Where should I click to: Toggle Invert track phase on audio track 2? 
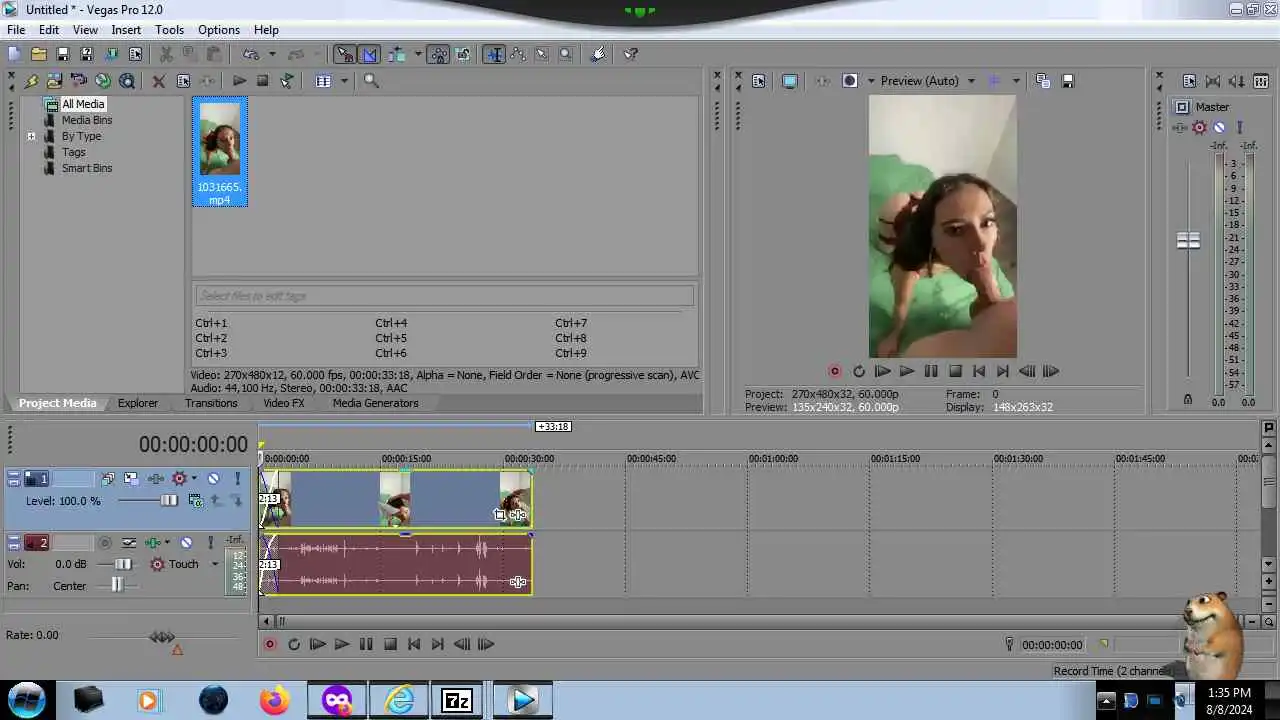click(x=129, y=542)
